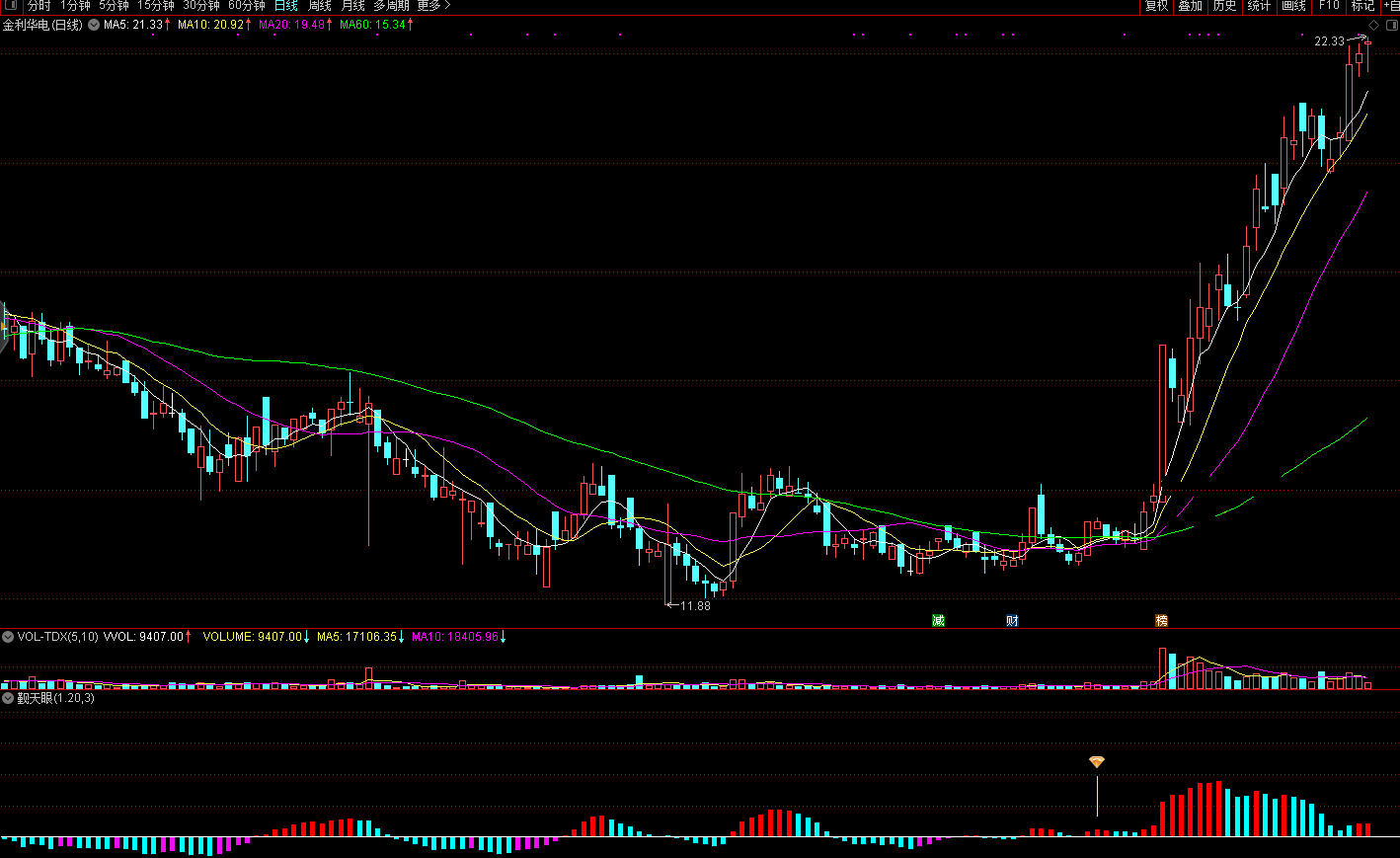1400x858 pixels.
Task: Select the 30分钟 period
Action: tap(201, 6)
